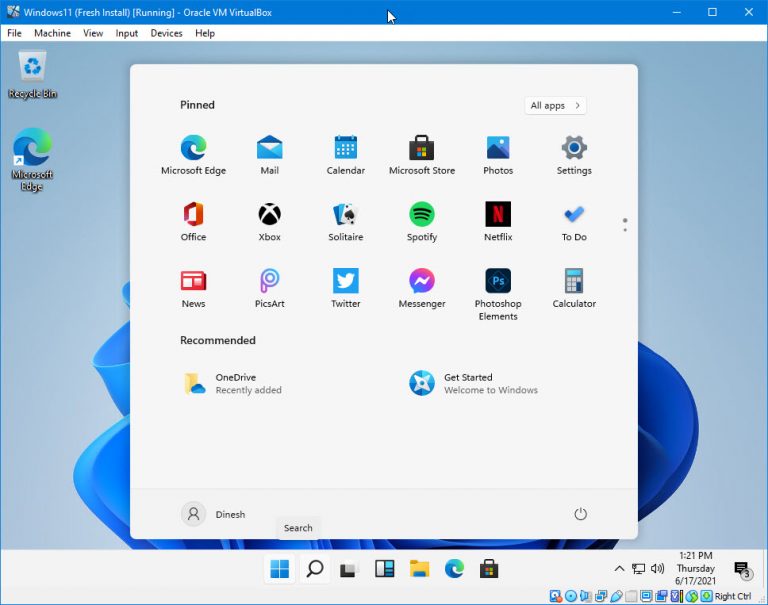
Task: Open the Recycle Bin desktop icon
Action: point(32,75)
